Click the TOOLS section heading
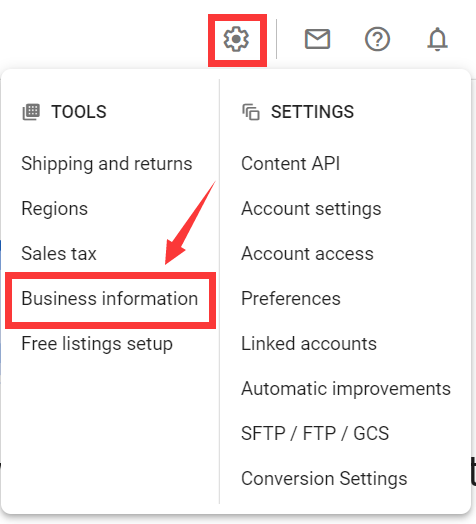 pyautogui.click(x=79, y=112)
